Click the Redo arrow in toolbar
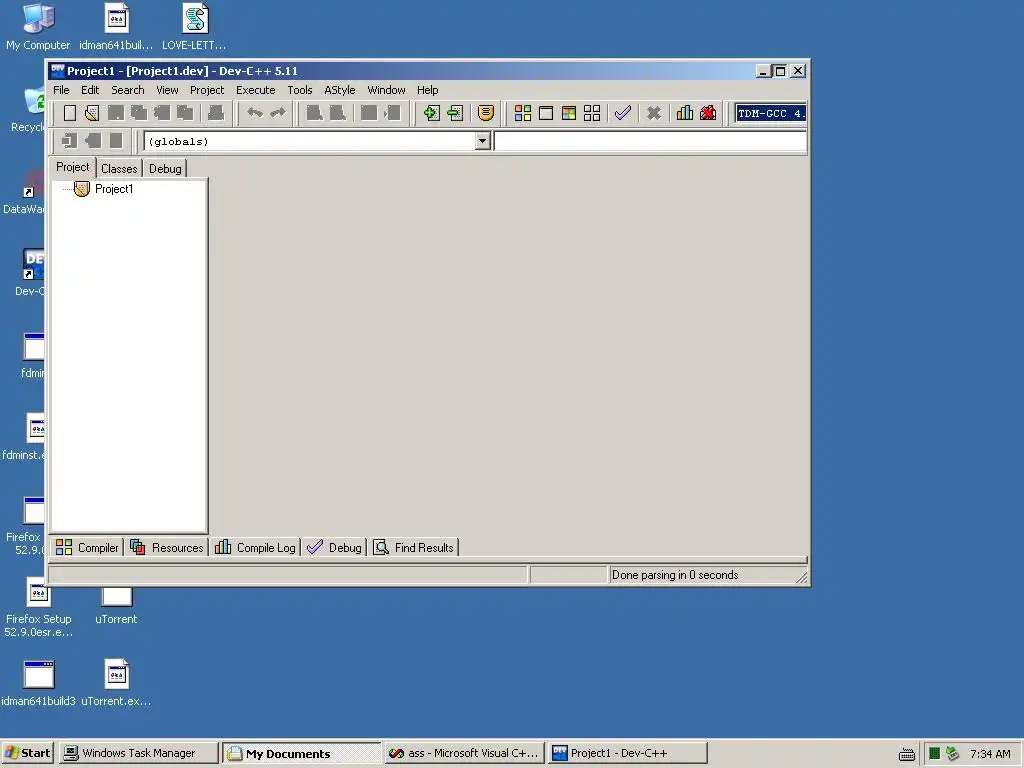This screenshot has height=768, width=1024. point(278,113)
